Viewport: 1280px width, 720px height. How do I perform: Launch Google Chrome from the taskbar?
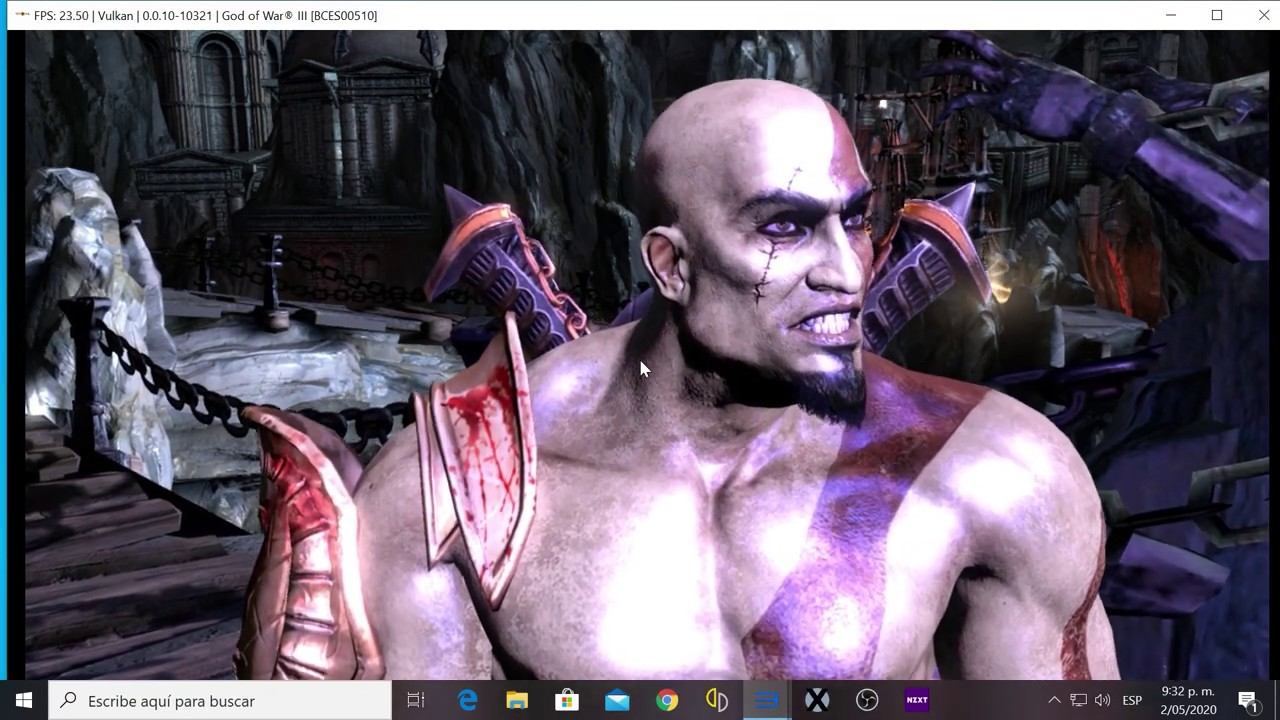667,700
